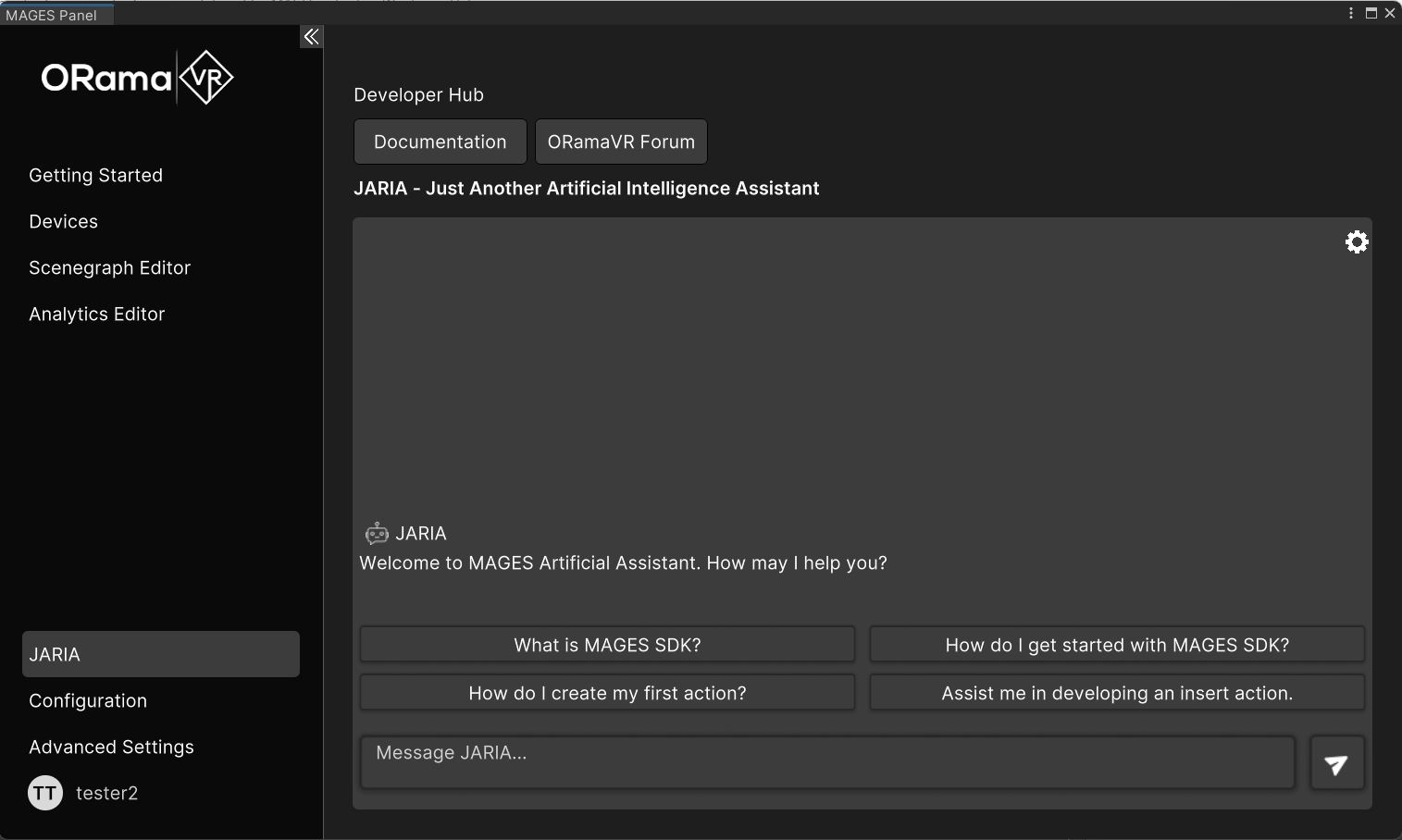
Task: Open the Configuration page
Action: [x=88, y=700]
